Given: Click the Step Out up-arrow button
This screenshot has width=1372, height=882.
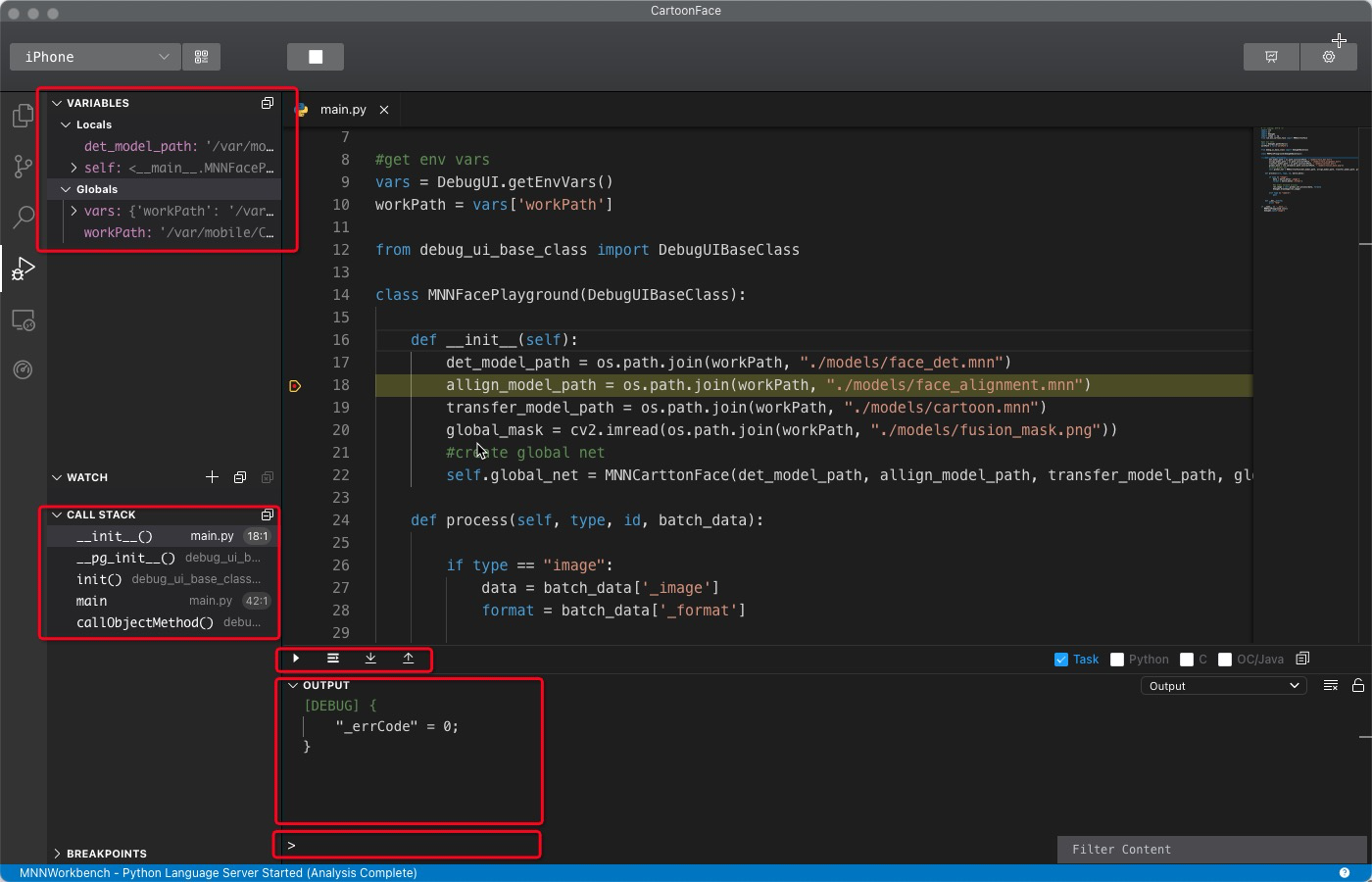Looking at the screenshot, I should 408,659.
